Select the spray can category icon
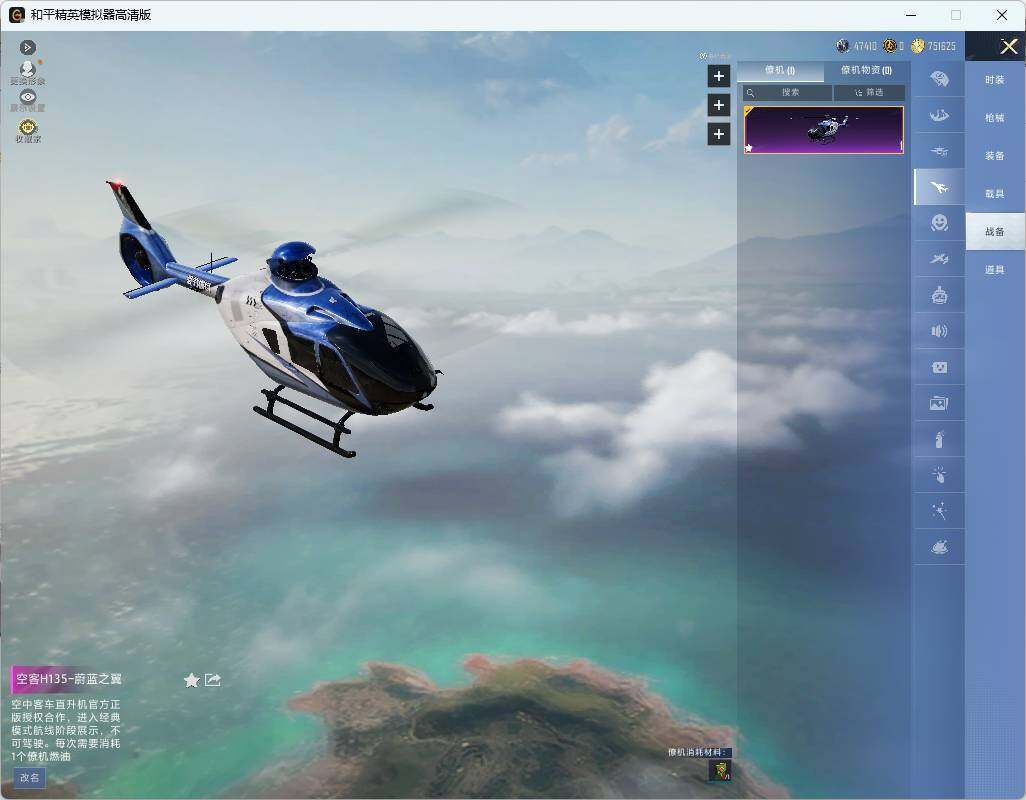The width and height of the screenshot is (1026, 800). click(939, 440)
